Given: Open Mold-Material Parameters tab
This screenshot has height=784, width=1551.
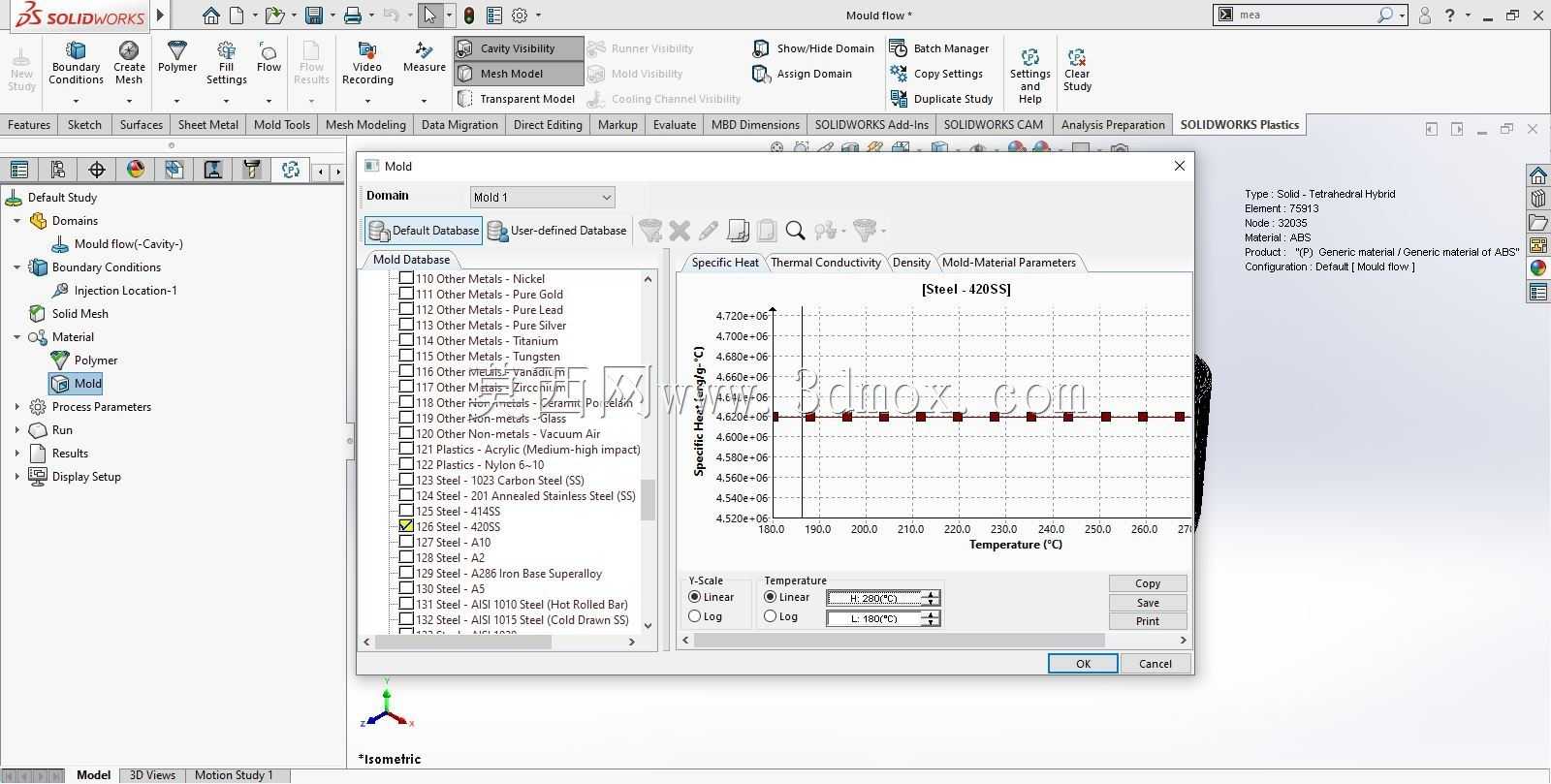Looking at the screenshot, I should [1008, 263].
